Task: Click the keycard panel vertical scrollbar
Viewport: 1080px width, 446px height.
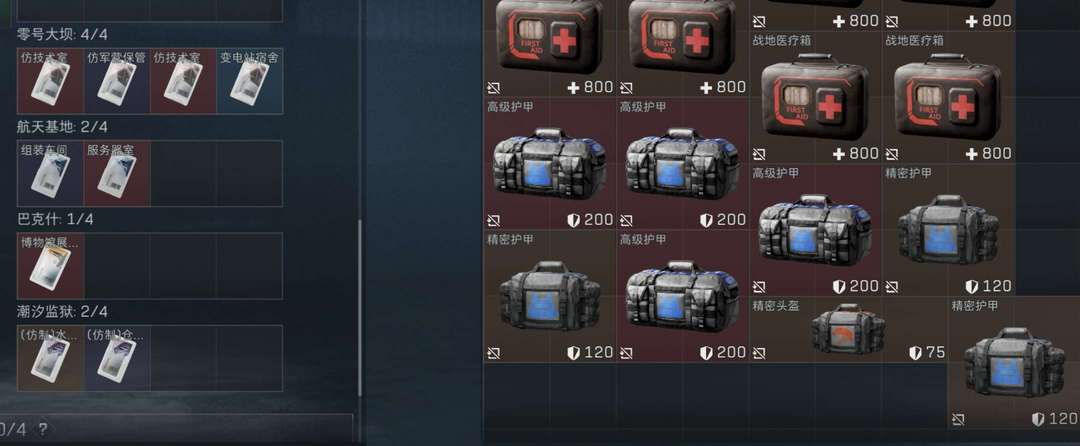Action: pyautogui.click(x=360, y=308)
